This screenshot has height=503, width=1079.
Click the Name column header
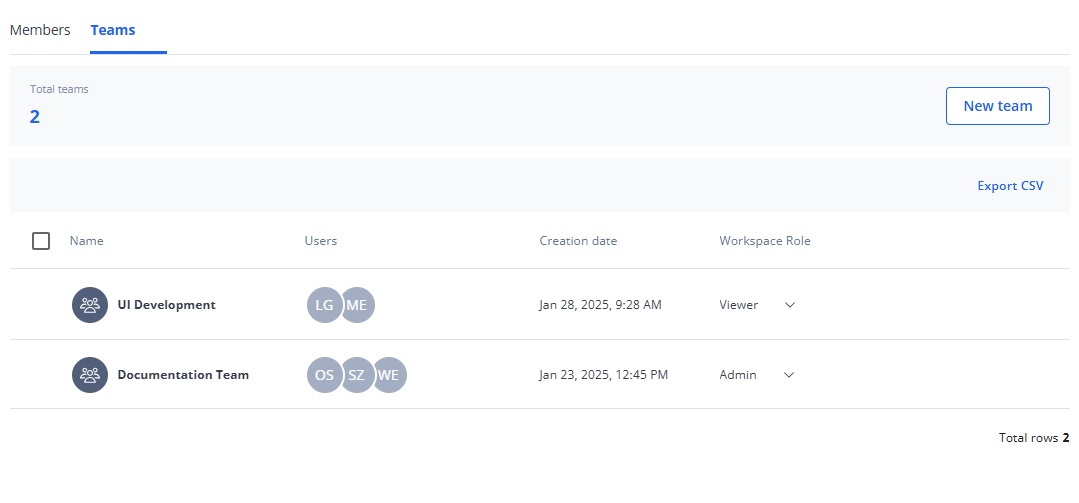[x=86, y=241]
